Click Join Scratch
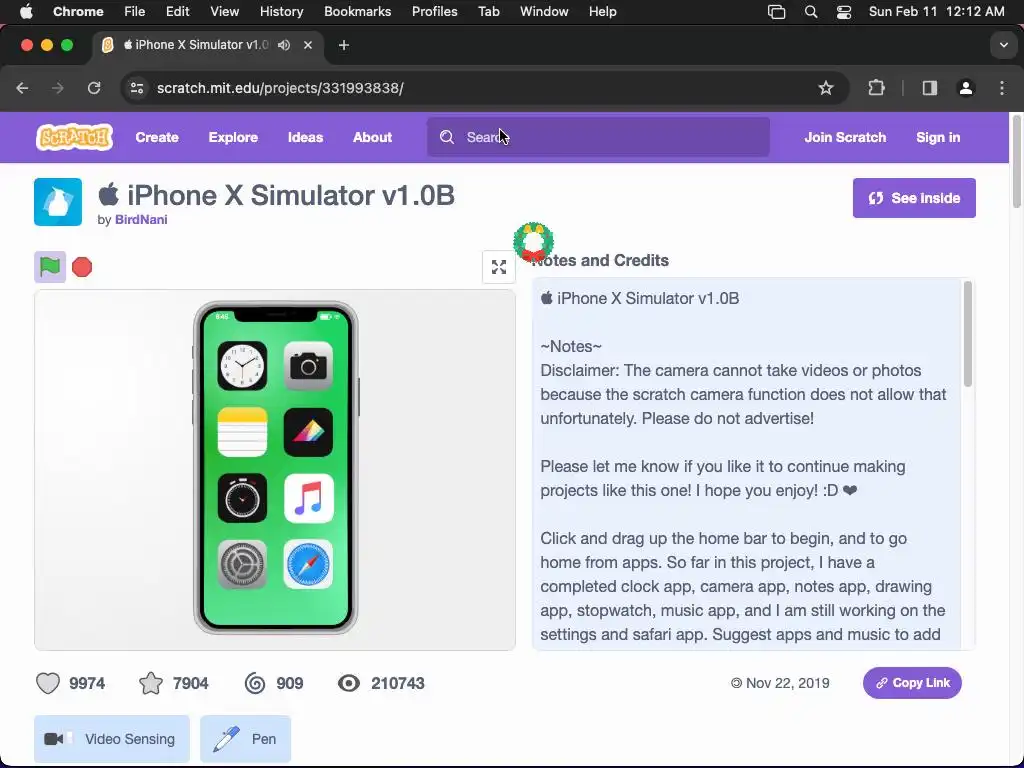Image resolution: width=1024 pixels, height=768 pixels. coord(845,137)
